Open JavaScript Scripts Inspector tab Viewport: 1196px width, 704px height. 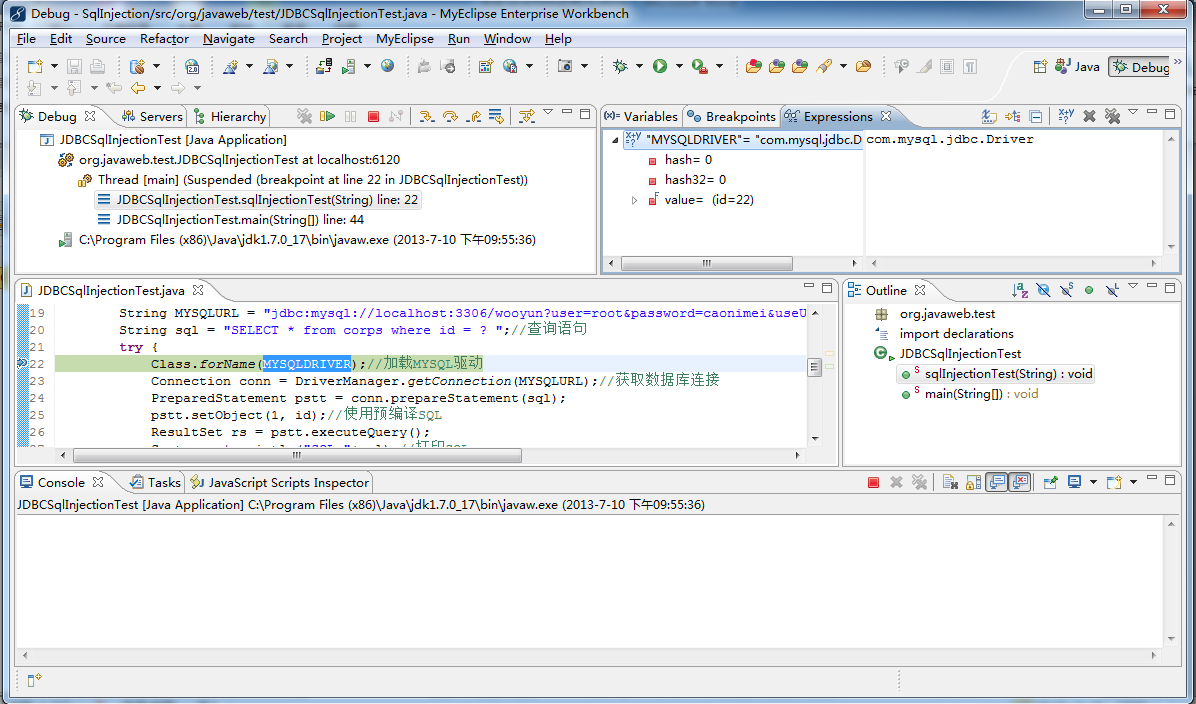[x=280, y=482]
